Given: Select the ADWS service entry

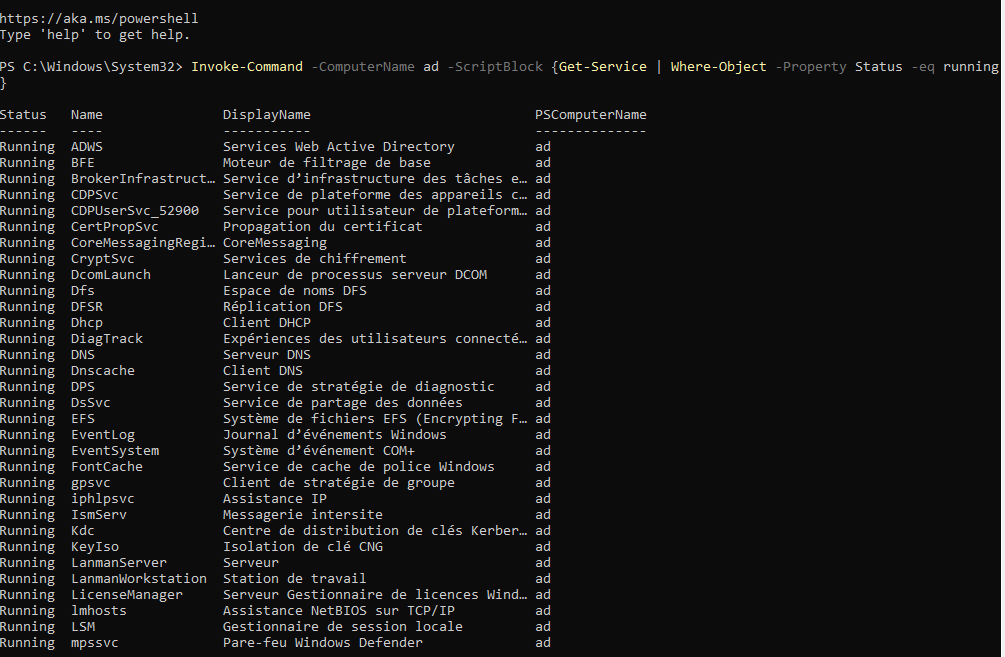Looking at the screenshot, I should point(86,146).
